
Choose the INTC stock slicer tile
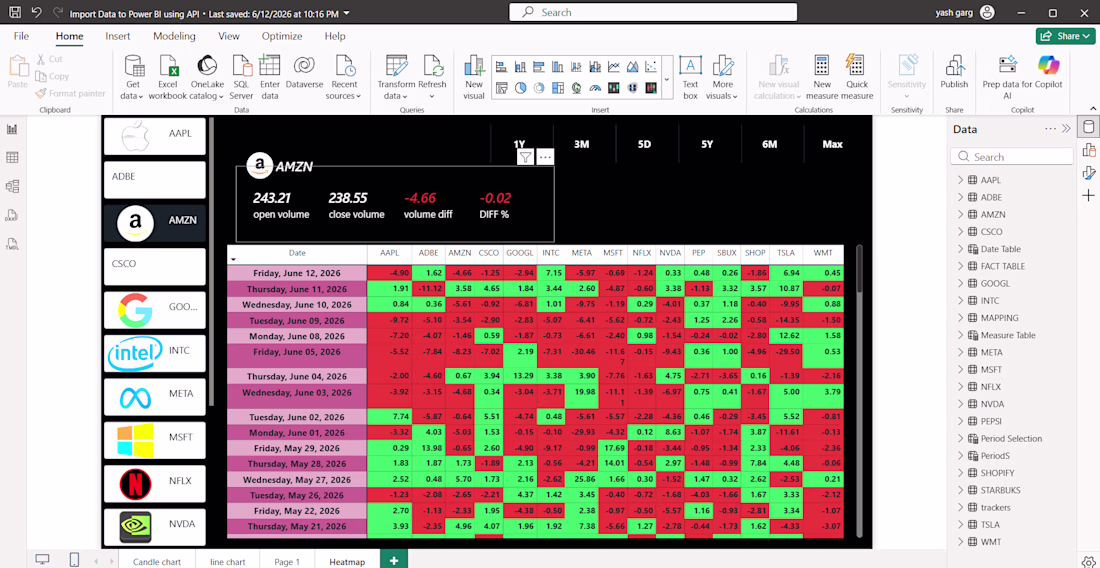(x=155, y=353)
